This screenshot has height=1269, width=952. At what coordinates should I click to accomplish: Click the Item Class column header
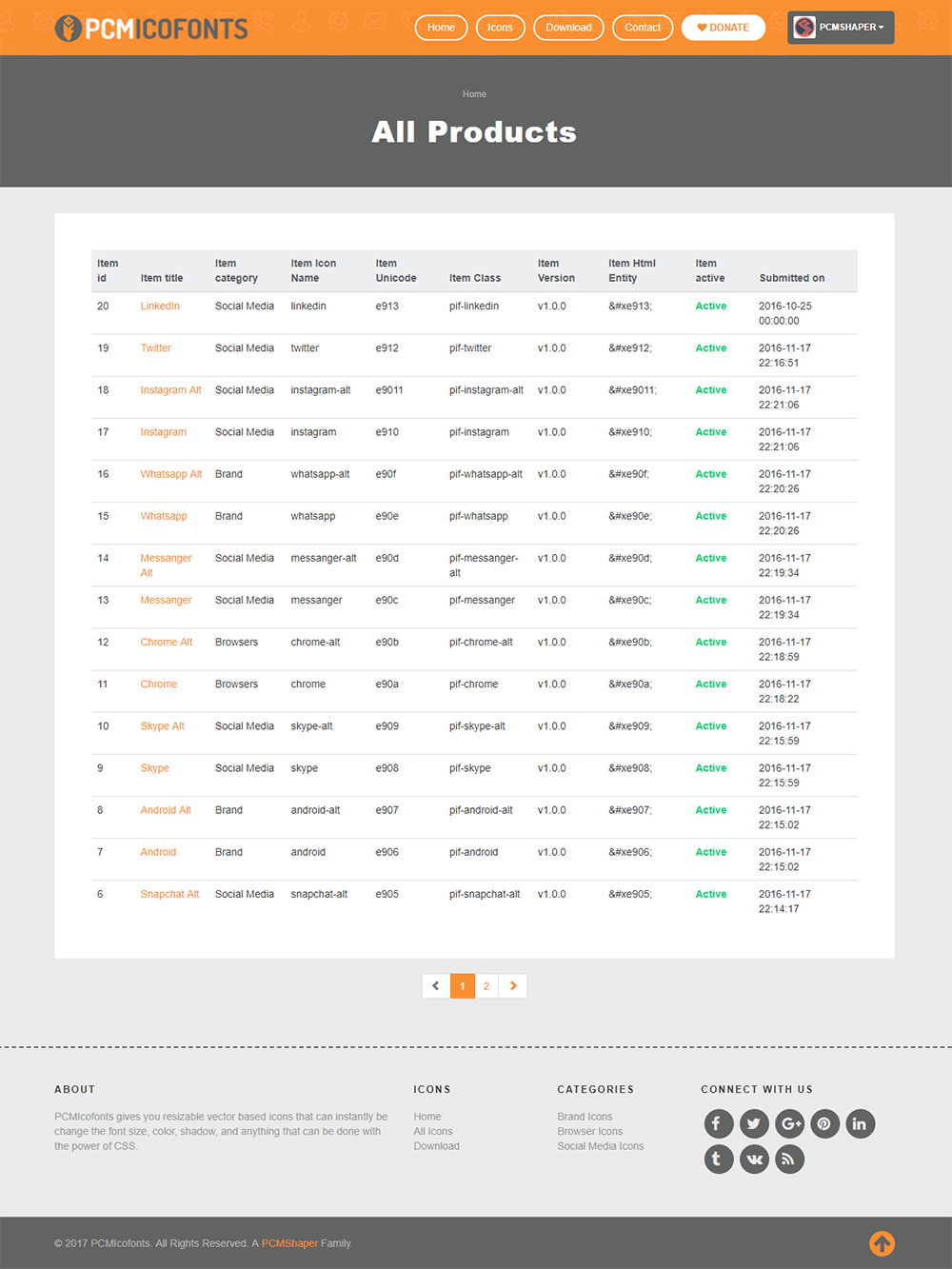pos(474,278)
